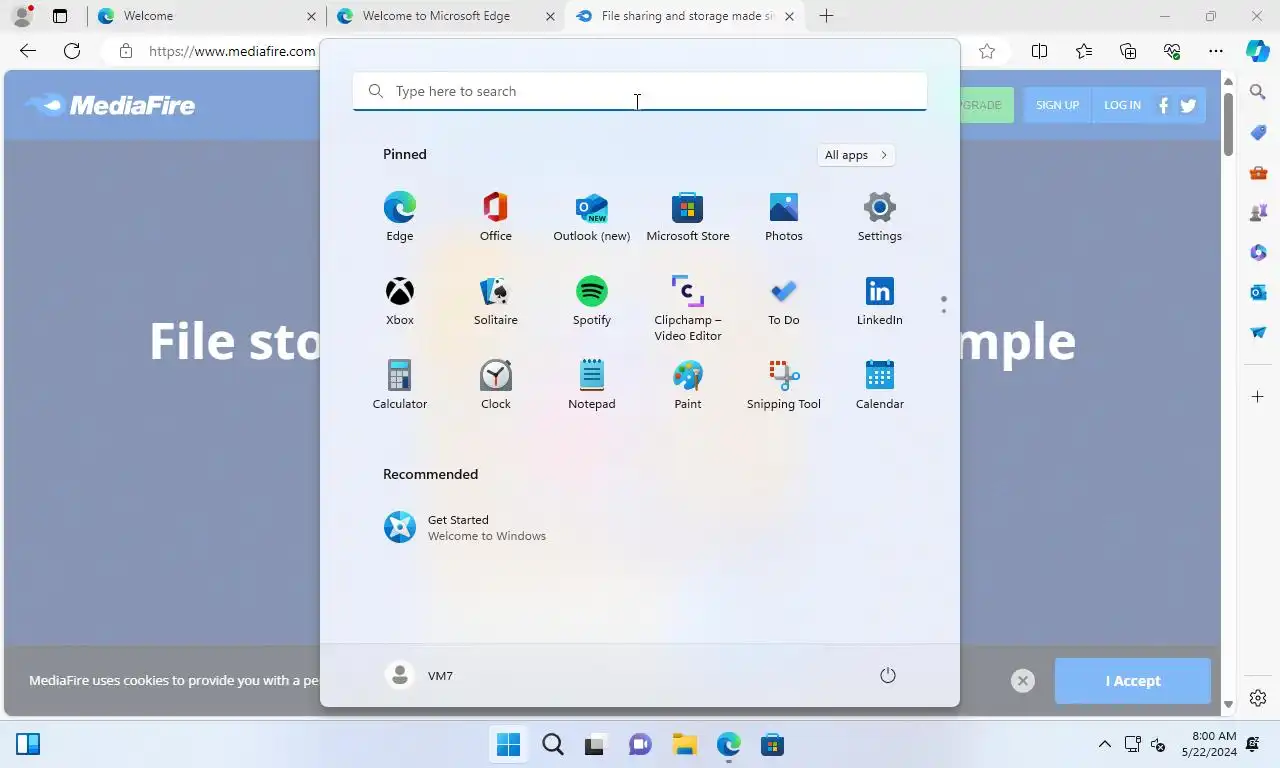Click the Start menu power button

pos(887,676)
